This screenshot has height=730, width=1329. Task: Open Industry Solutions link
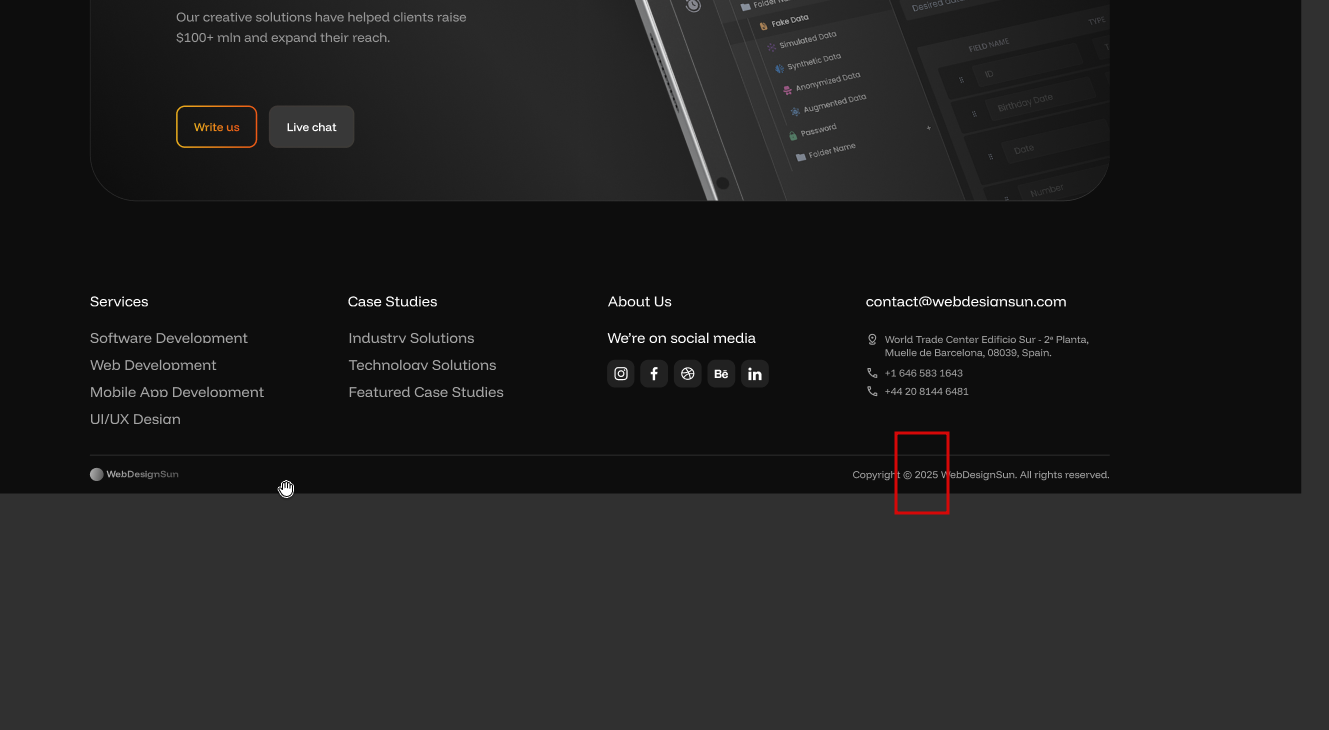pyautogui.click(x=411, y=338)
